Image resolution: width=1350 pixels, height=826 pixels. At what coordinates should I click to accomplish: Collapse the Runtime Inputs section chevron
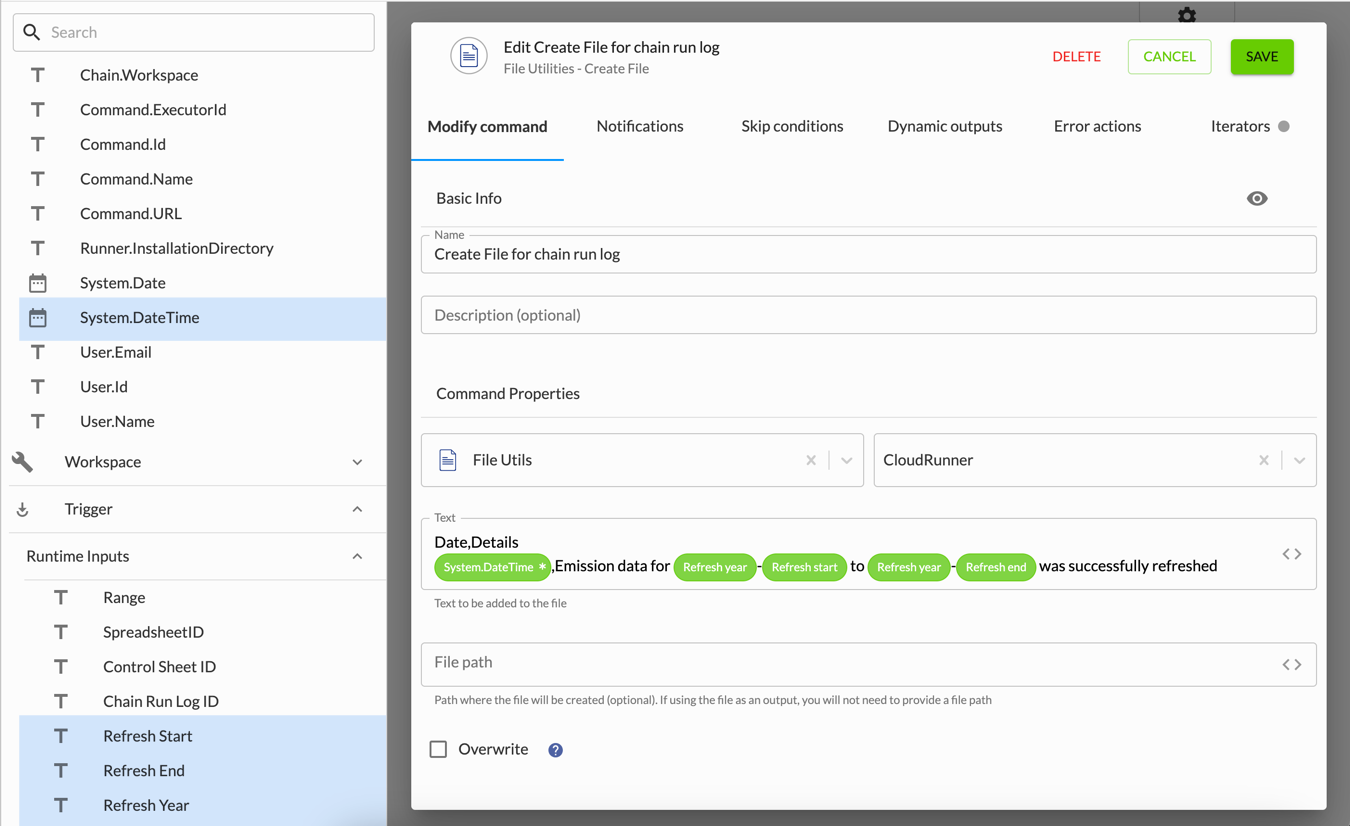point(357,556)
